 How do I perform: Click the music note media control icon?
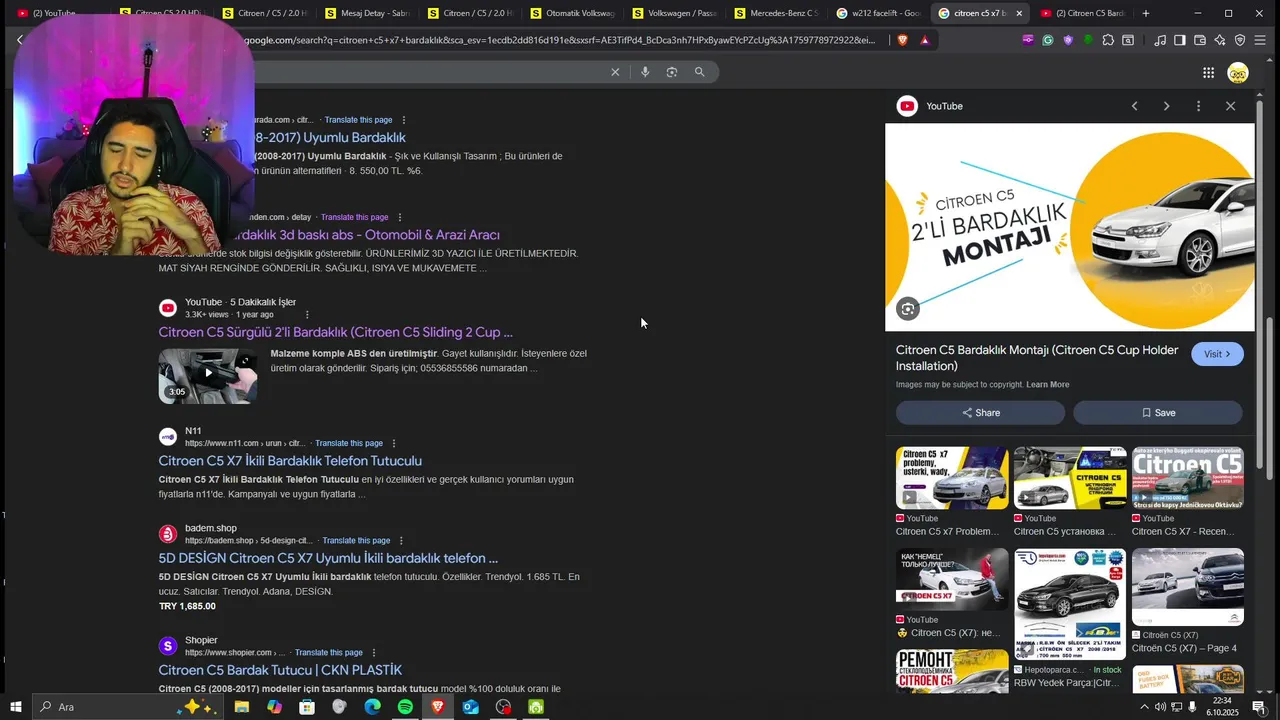(1160, 40)
